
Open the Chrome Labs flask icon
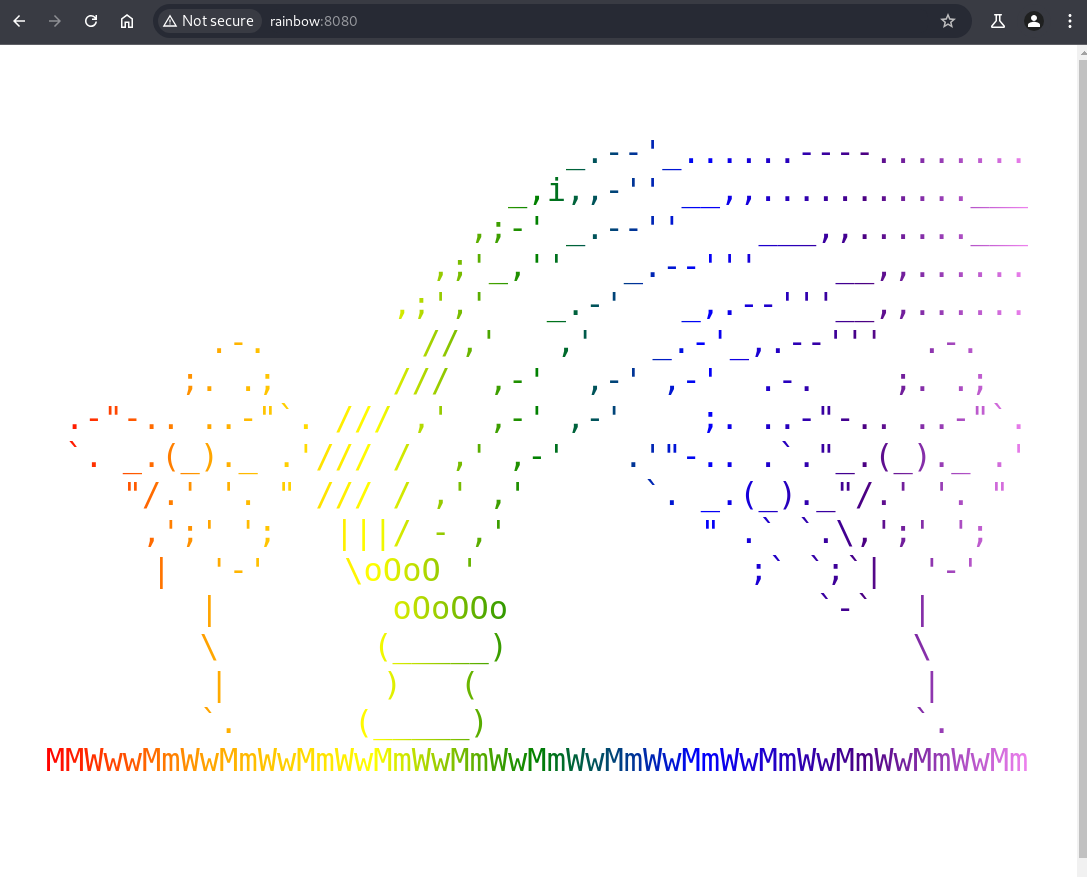(x=998, y=21)
